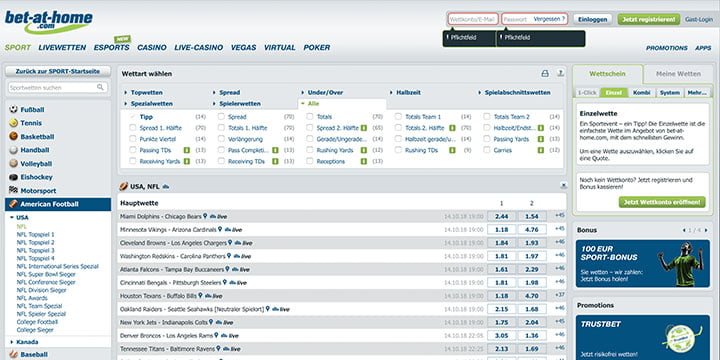Expand the Halbzeit bet type group
Image resolution: width=720 pixels, height=360 pixels.
405,92
